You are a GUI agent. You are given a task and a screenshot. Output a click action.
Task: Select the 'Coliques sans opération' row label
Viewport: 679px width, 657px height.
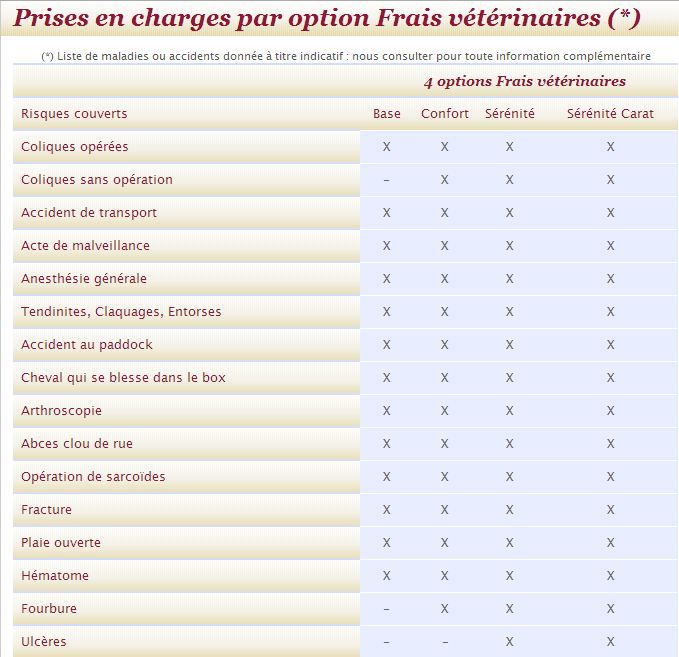click(97, 180)
